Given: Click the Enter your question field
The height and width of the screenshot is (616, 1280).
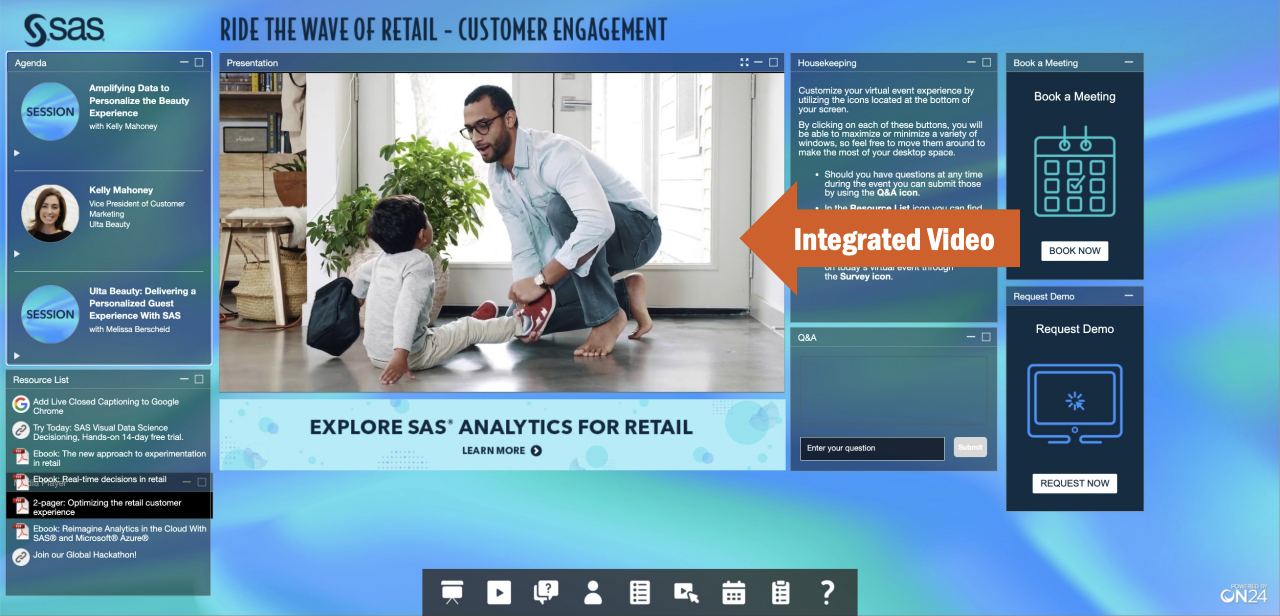Looking at the screenshot, I should [872, 448].
